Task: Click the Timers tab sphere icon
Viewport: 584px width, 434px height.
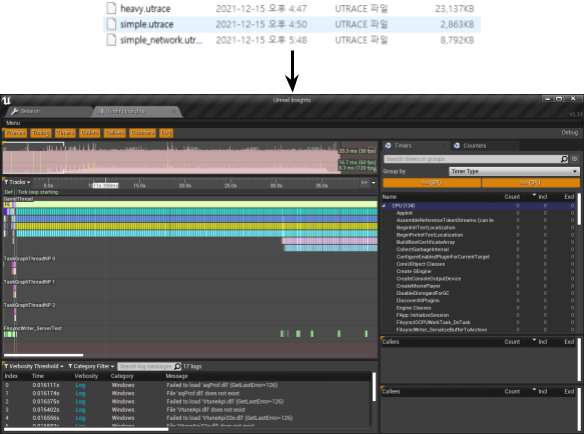Action: tap(388, 146)
